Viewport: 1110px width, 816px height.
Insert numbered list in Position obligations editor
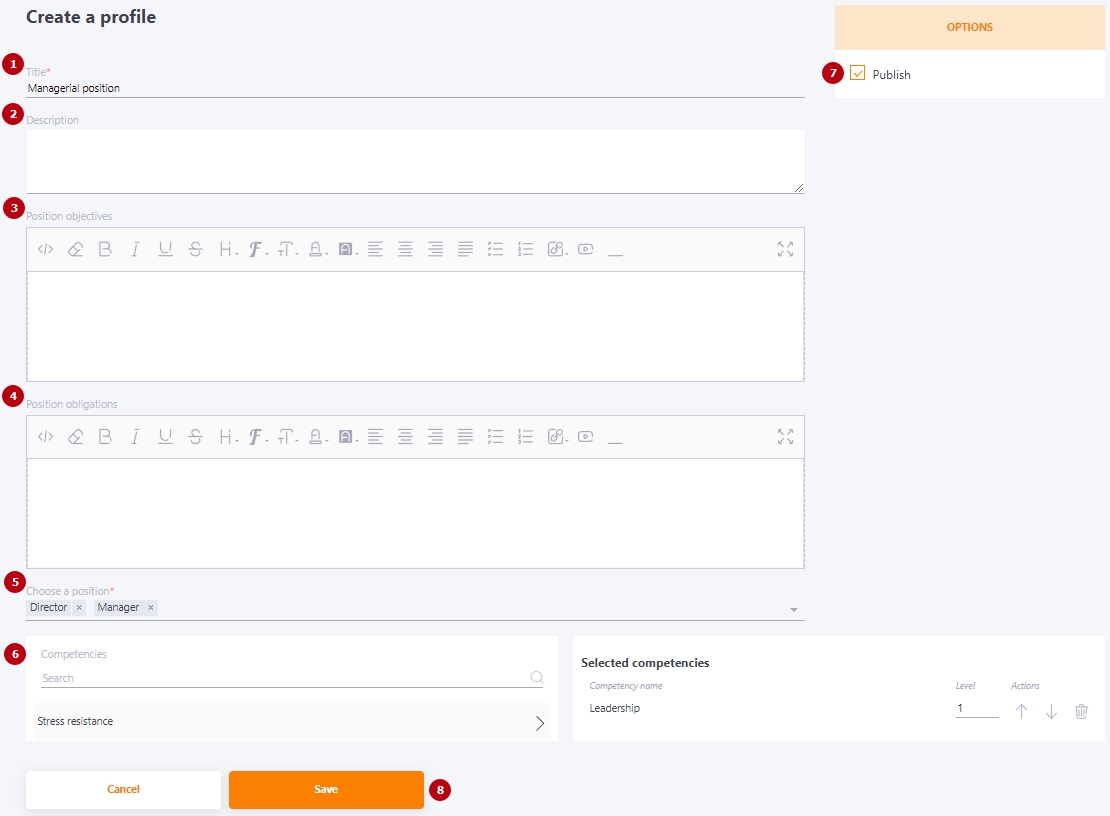click(525, 437)
